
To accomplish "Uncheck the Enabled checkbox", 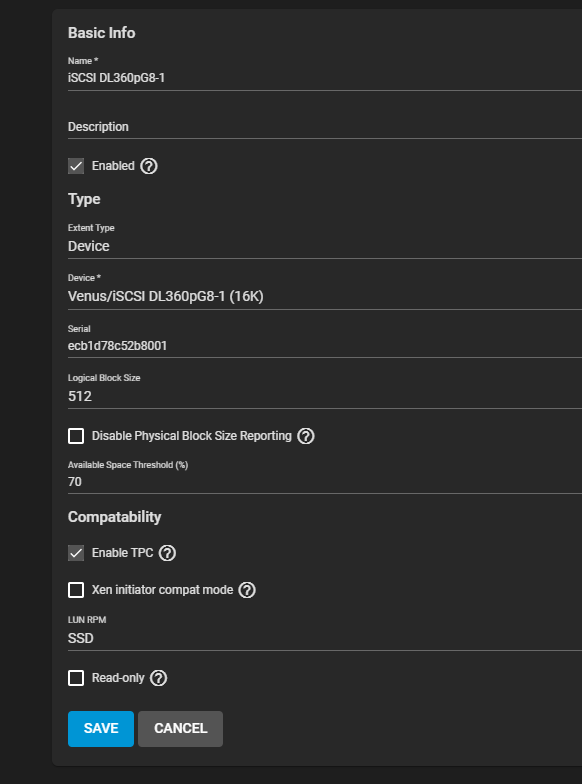I will [x=76, y=166].
